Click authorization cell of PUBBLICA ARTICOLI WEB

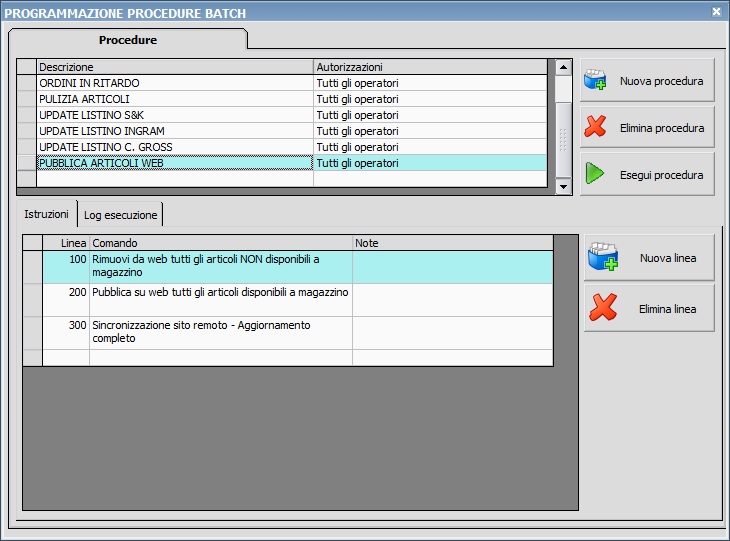430,163
